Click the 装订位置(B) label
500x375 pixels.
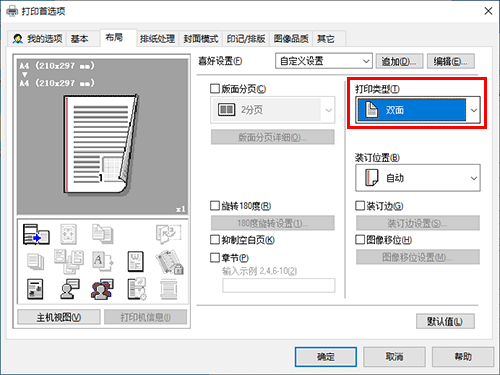[x=377, y=157]
